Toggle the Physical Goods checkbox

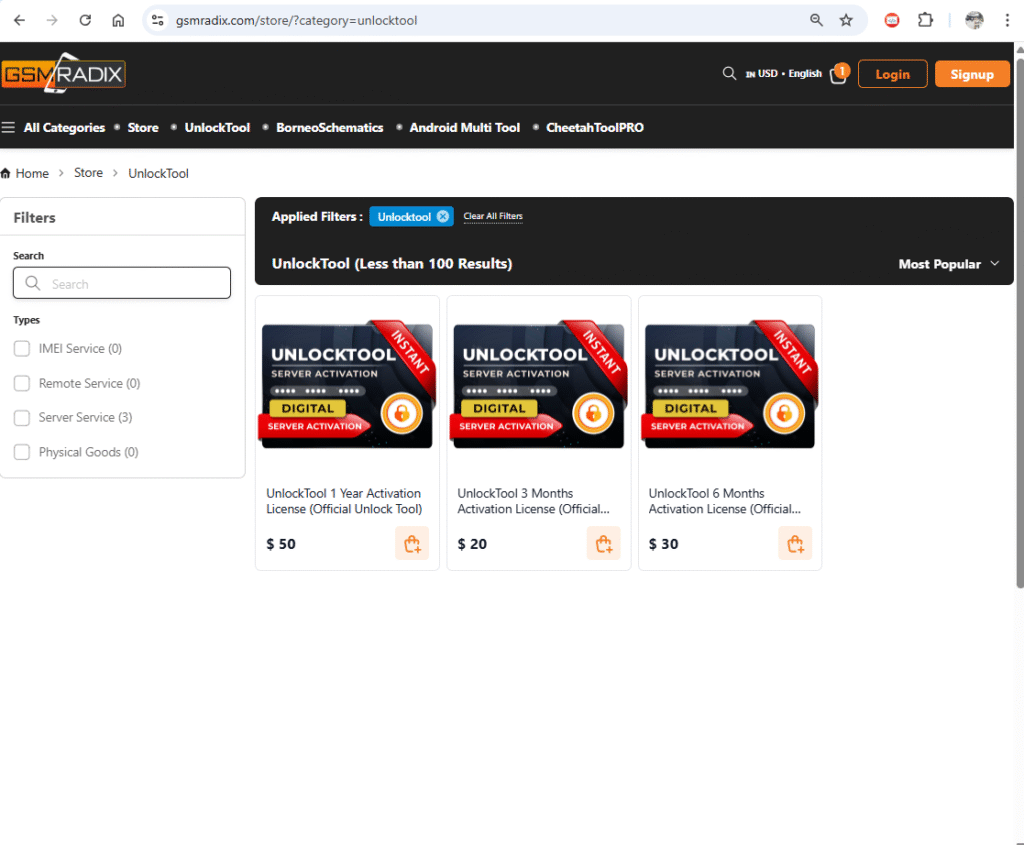click(22, 453)
